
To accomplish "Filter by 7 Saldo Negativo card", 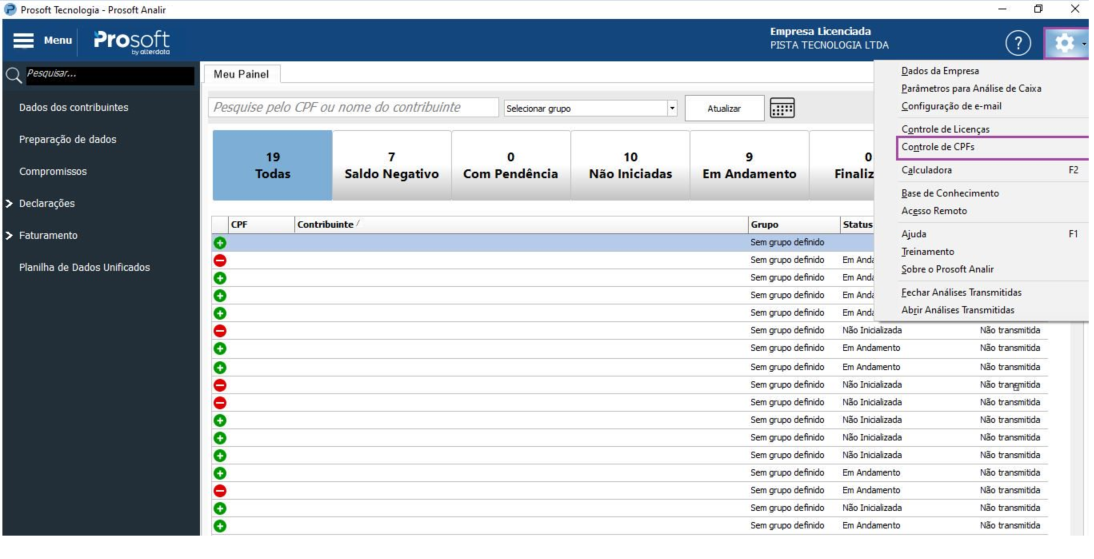I will coord(391,165).
